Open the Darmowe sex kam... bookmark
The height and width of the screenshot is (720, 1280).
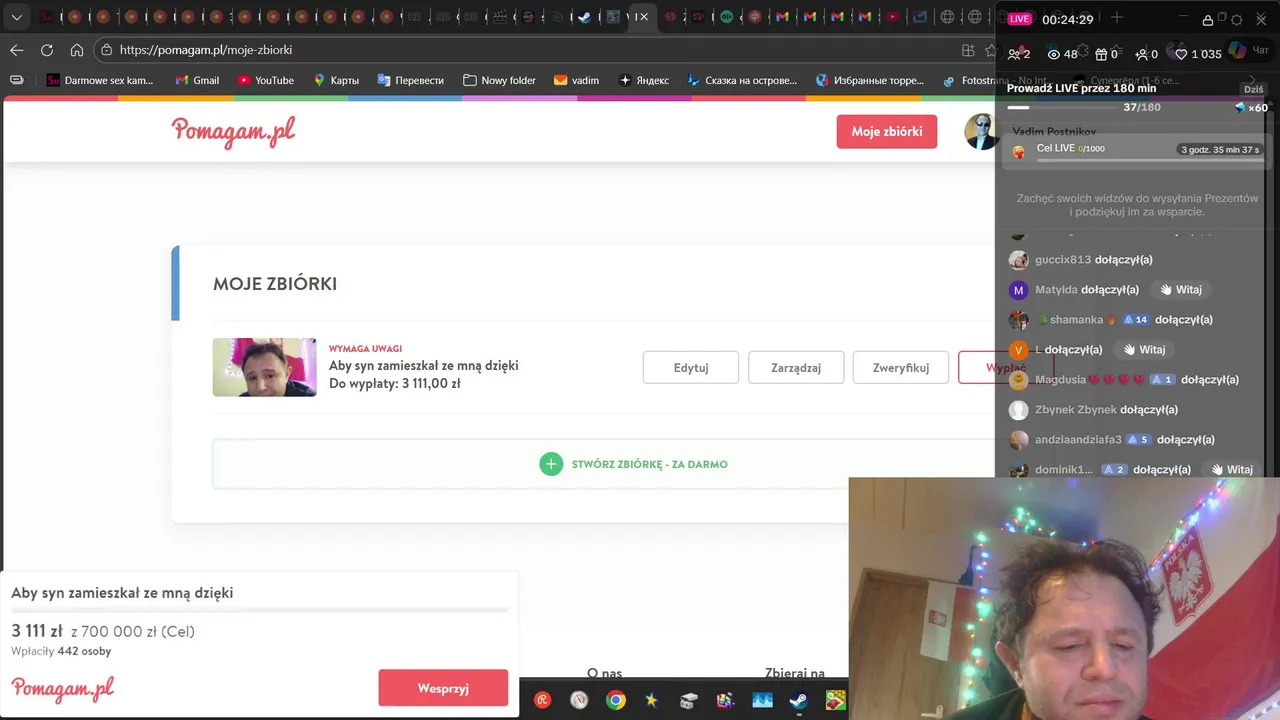point(100,80)
